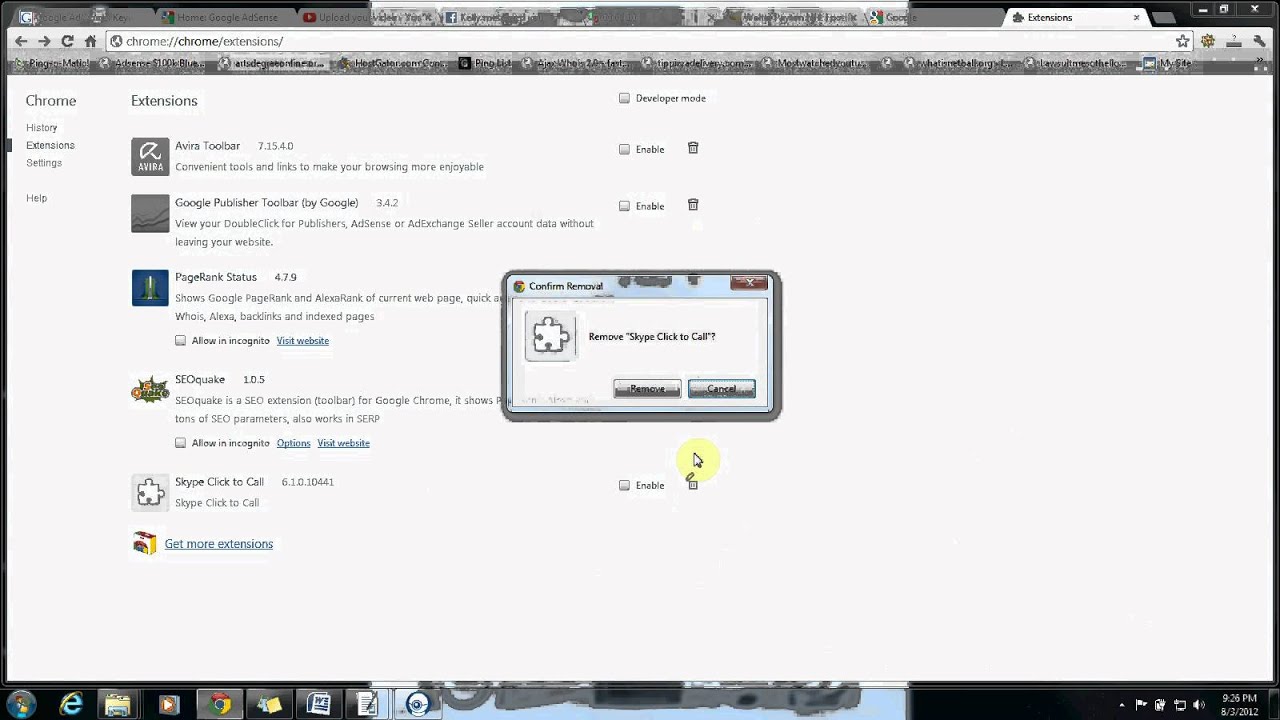Open Microsoft Word from taskbar
The width and height of the screenshot is (1280, 720).
click(x=319, y=704)
